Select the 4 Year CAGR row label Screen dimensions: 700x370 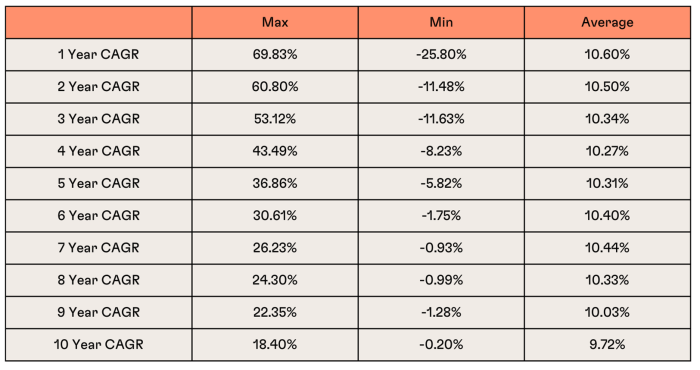click(x=99, y=151)
